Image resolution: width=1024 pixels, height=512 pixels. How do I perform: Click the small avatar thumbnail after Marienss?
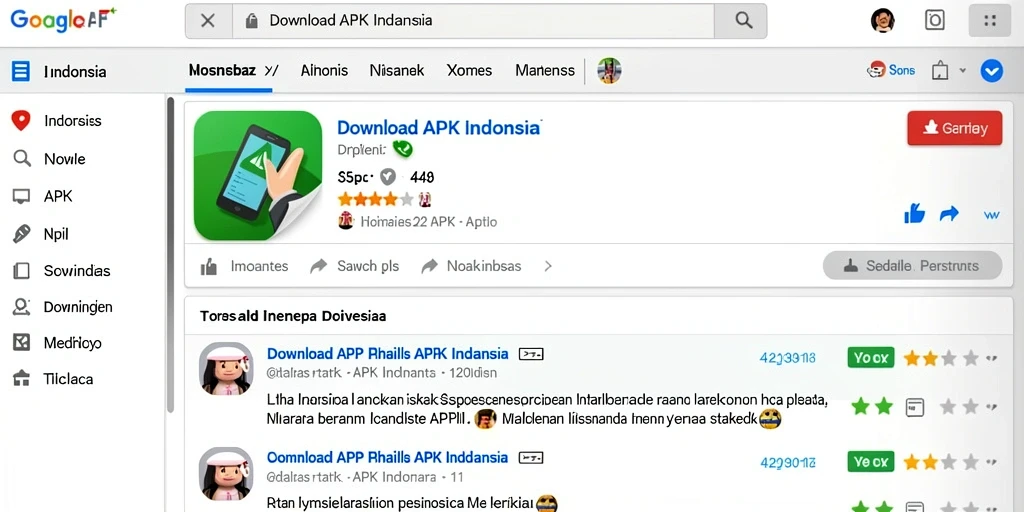(609, 71)
